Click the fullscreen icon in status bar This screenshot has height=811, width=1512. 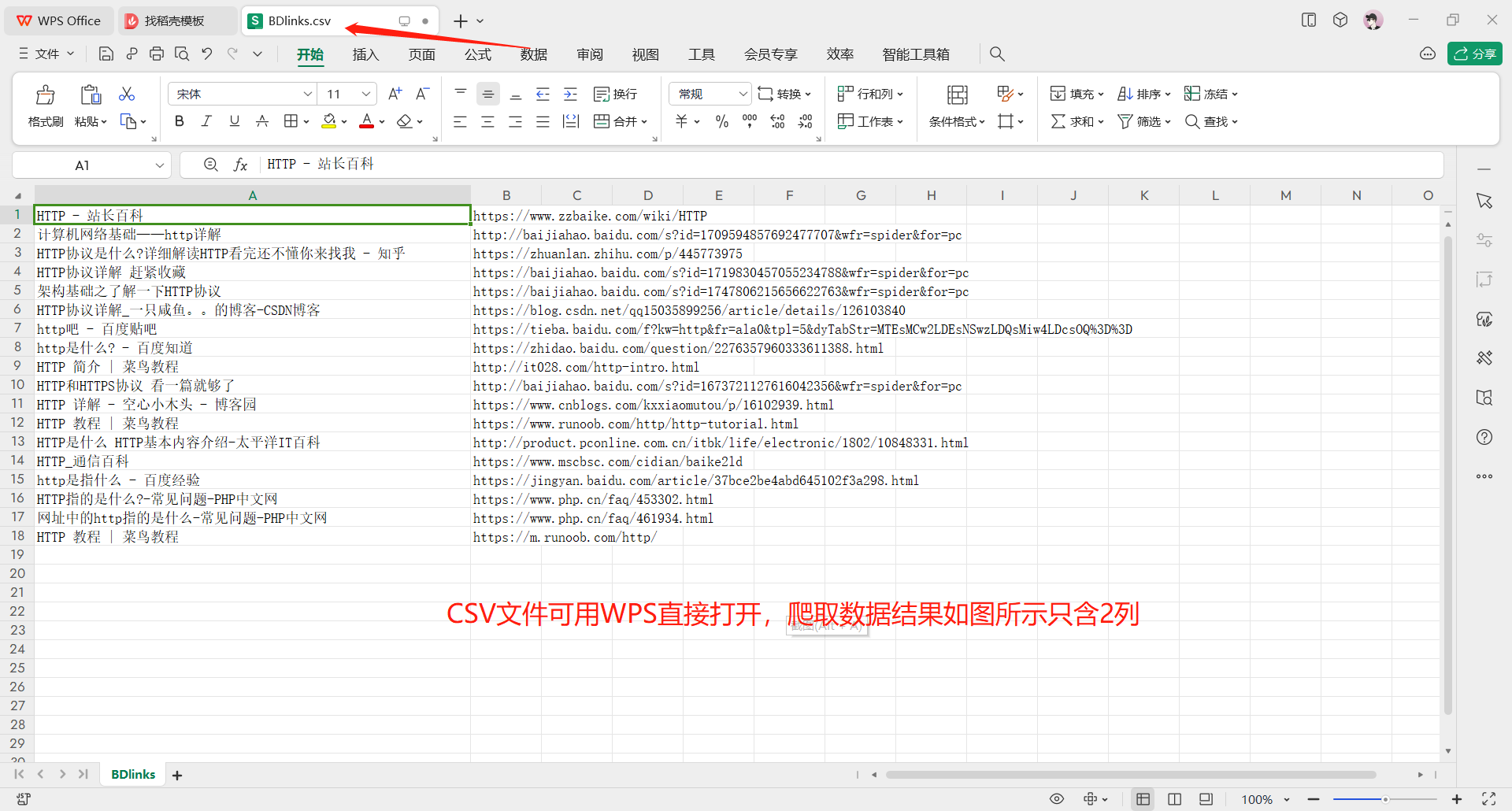click(x=1488, y=799)
